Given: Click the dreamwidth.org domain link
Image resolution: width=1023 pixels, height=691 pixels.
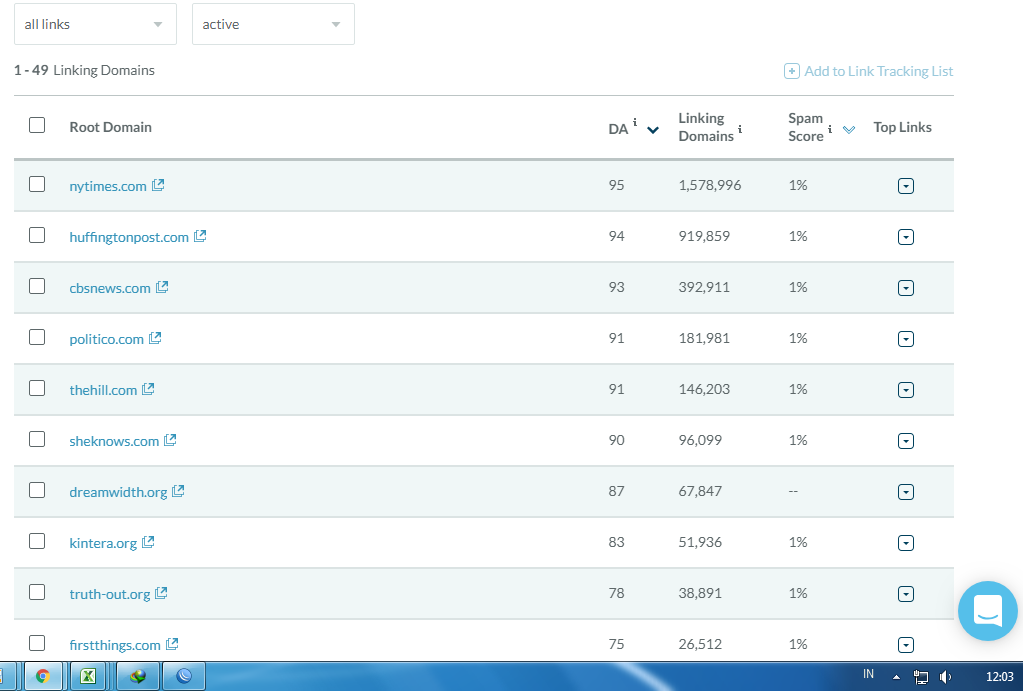Looking at the screenshot, I should point(118,492).
